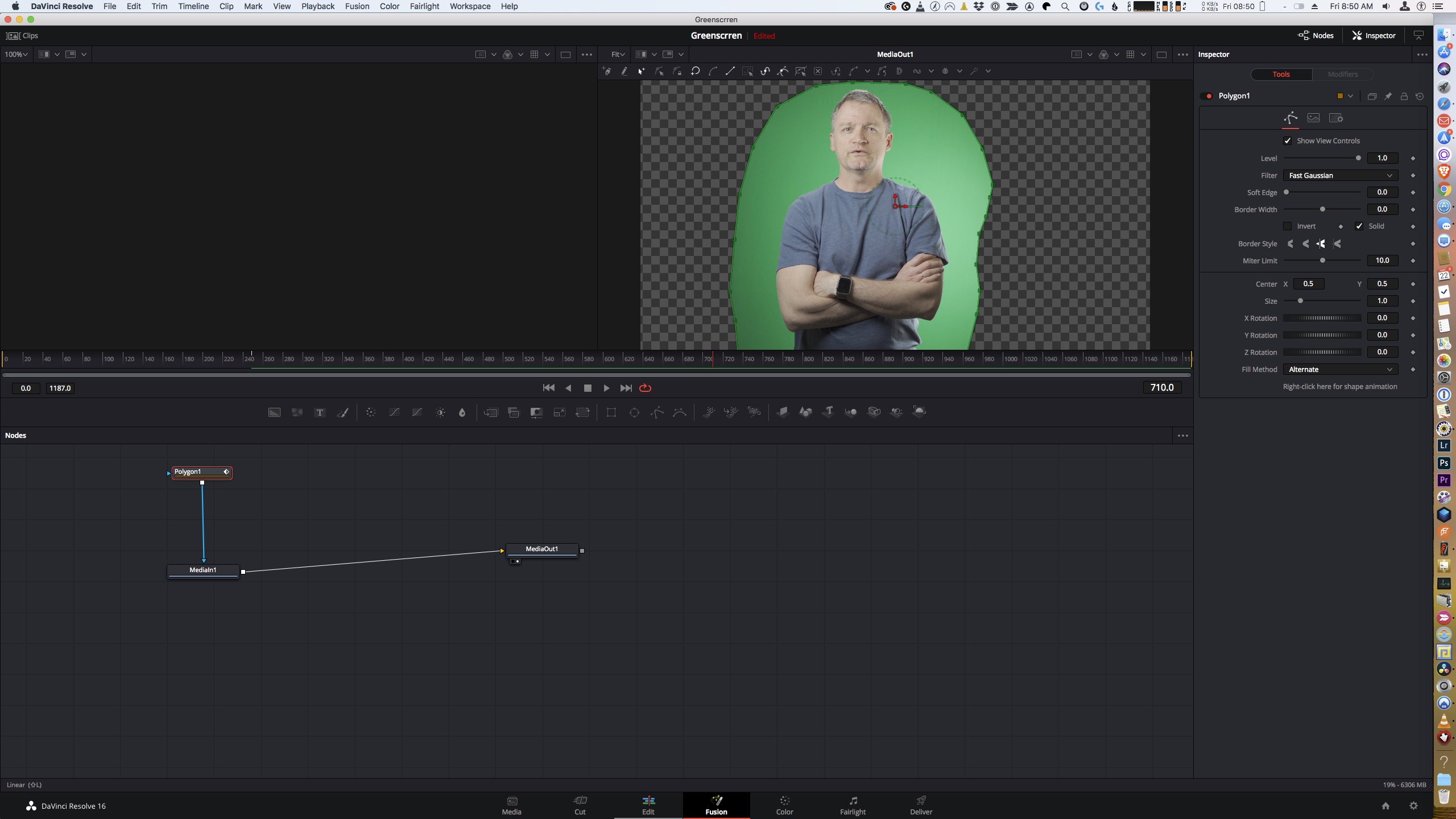Open the Inspector panel options menu
Viewport: 1456px width, 819px height.
[x=1422, y=55]
